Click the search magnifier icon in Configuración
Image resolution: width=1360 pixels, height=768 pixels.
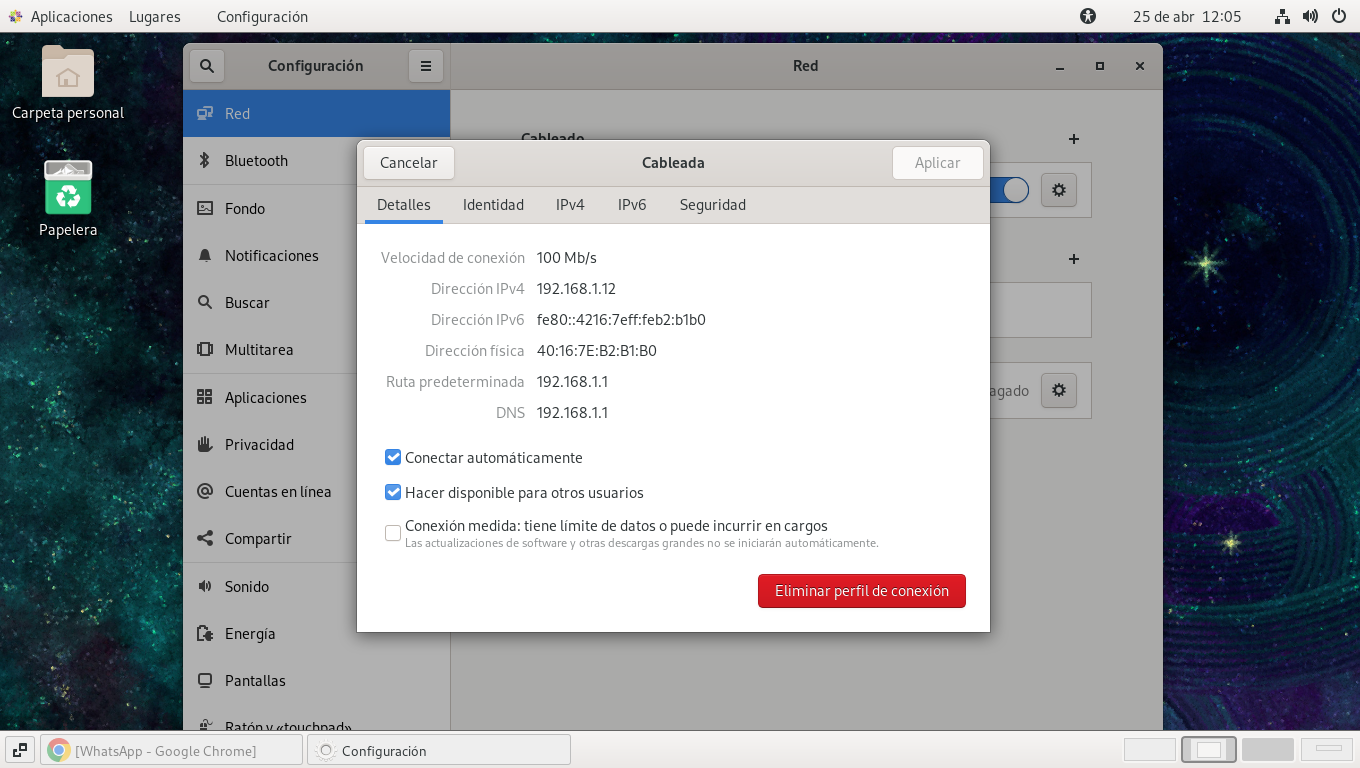click(x=206, y=66)
